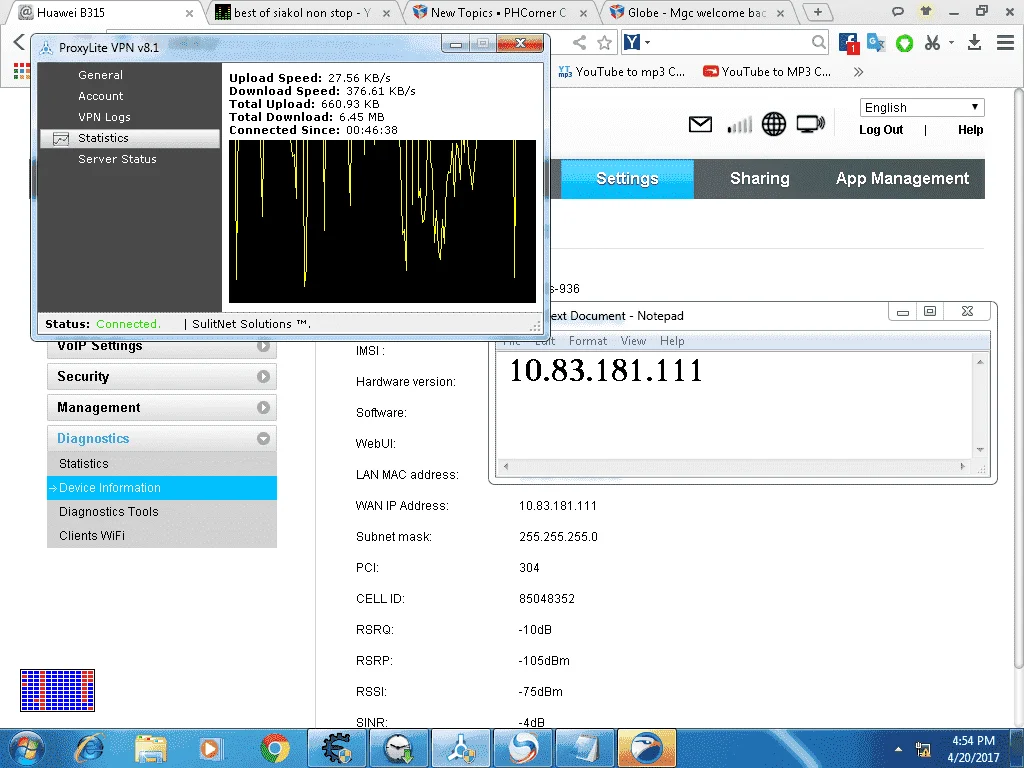This screenshot has width=1024, height=768.
Task: Select Device Information under Diagnostics
Action: (162, 488)
